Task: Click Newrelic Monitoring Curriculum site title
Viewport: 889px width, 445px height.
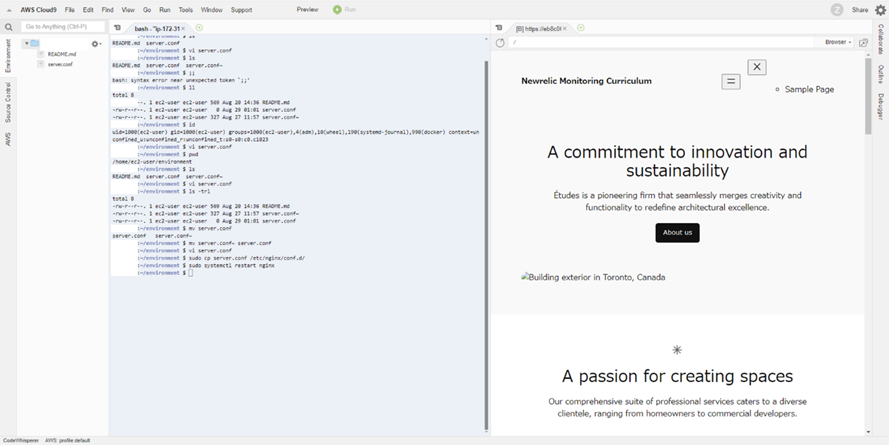Action: click(x=586, y=81)
